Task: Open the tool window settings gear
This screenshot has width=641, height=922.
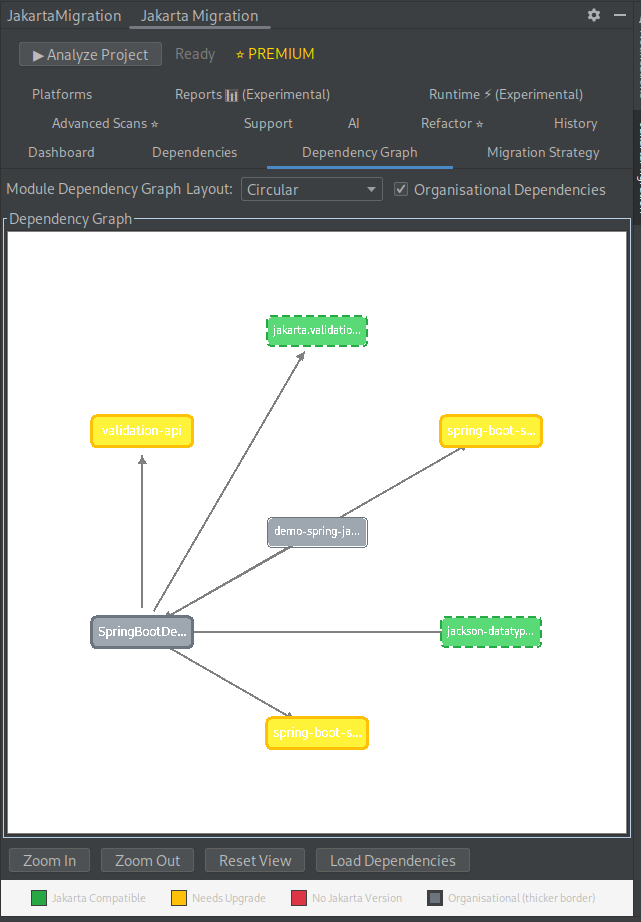Action: 594,15
